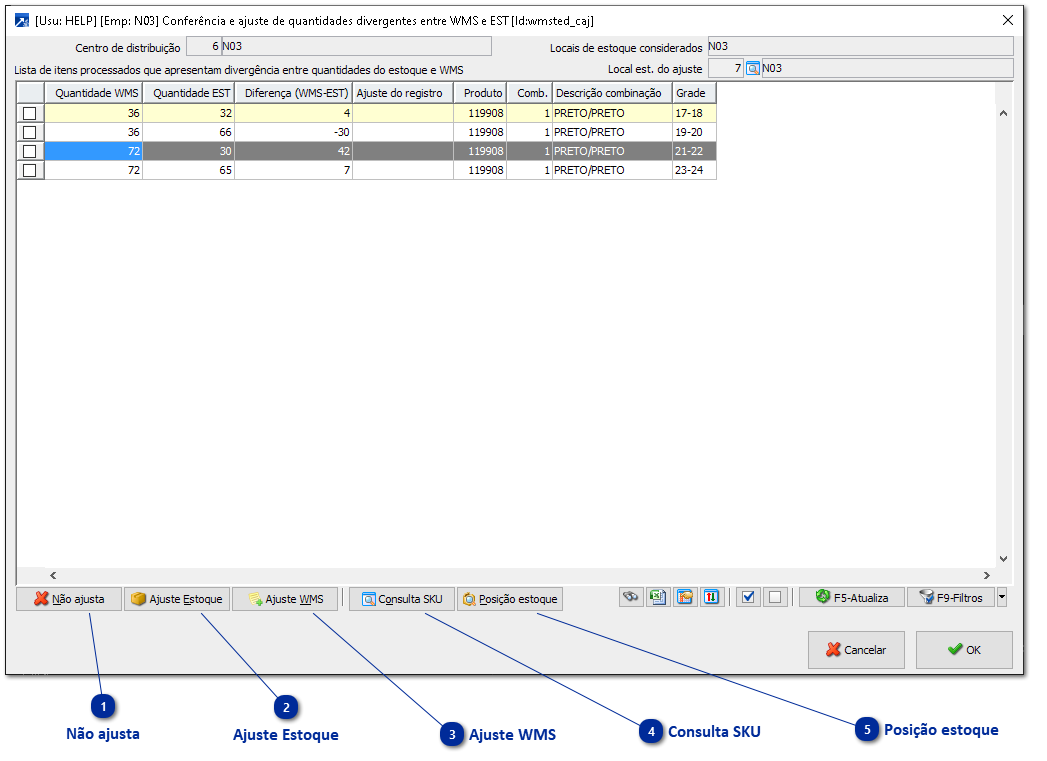
Task: Click the Comb. column header
Action: (530, 93)
